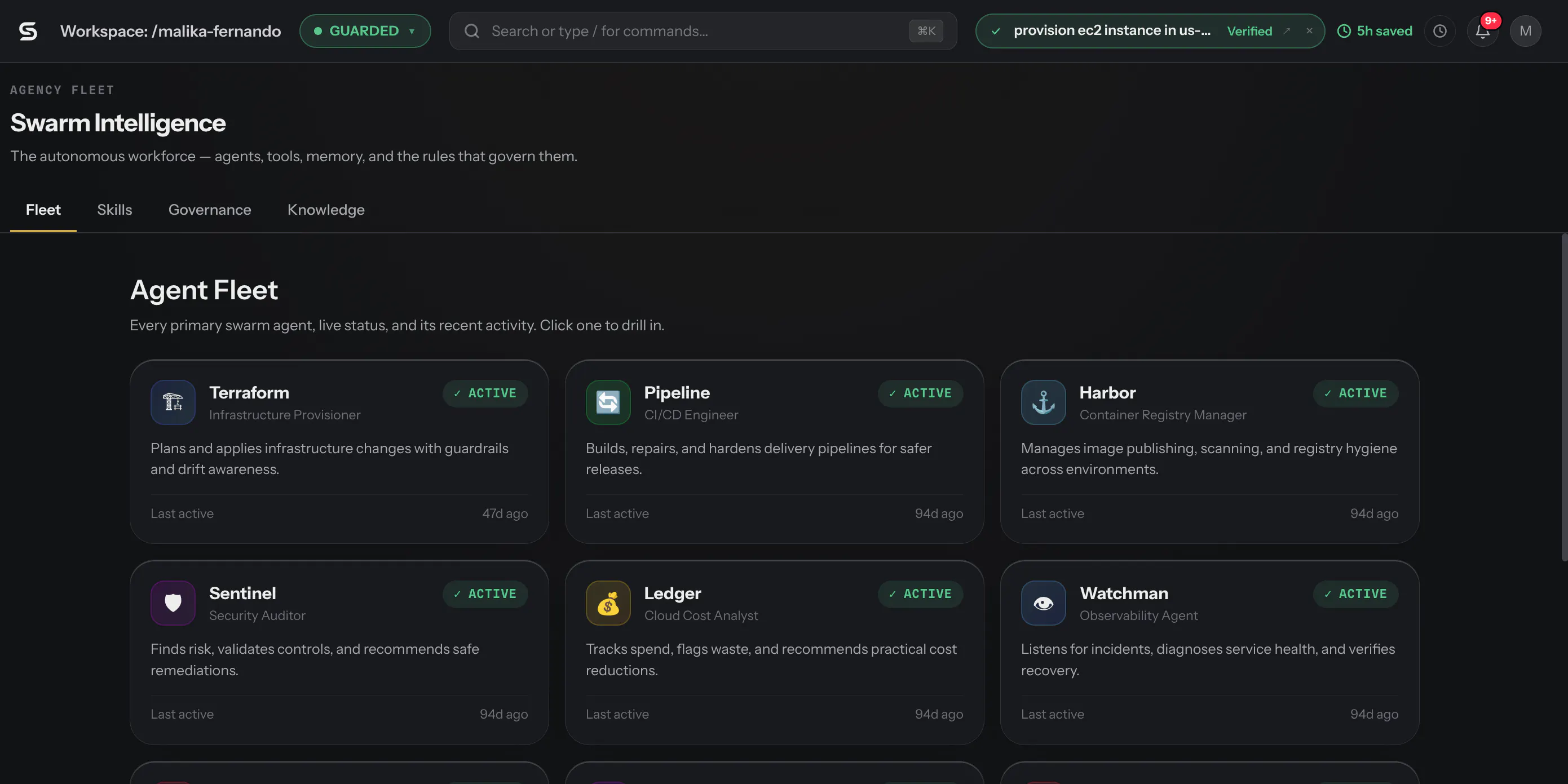Click the Terraform ACTIVE status badge
The image size is (1568, 784).
(x=485, y=393)
